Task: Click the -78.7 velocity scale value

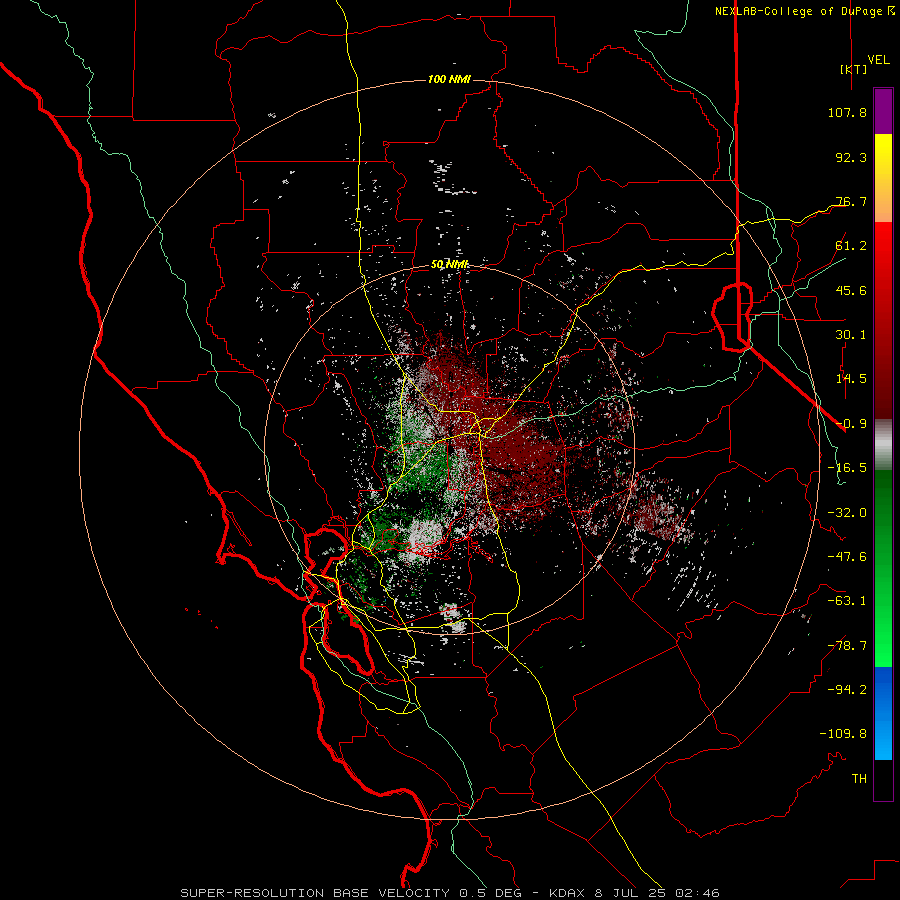Action: tap(847, 646)
